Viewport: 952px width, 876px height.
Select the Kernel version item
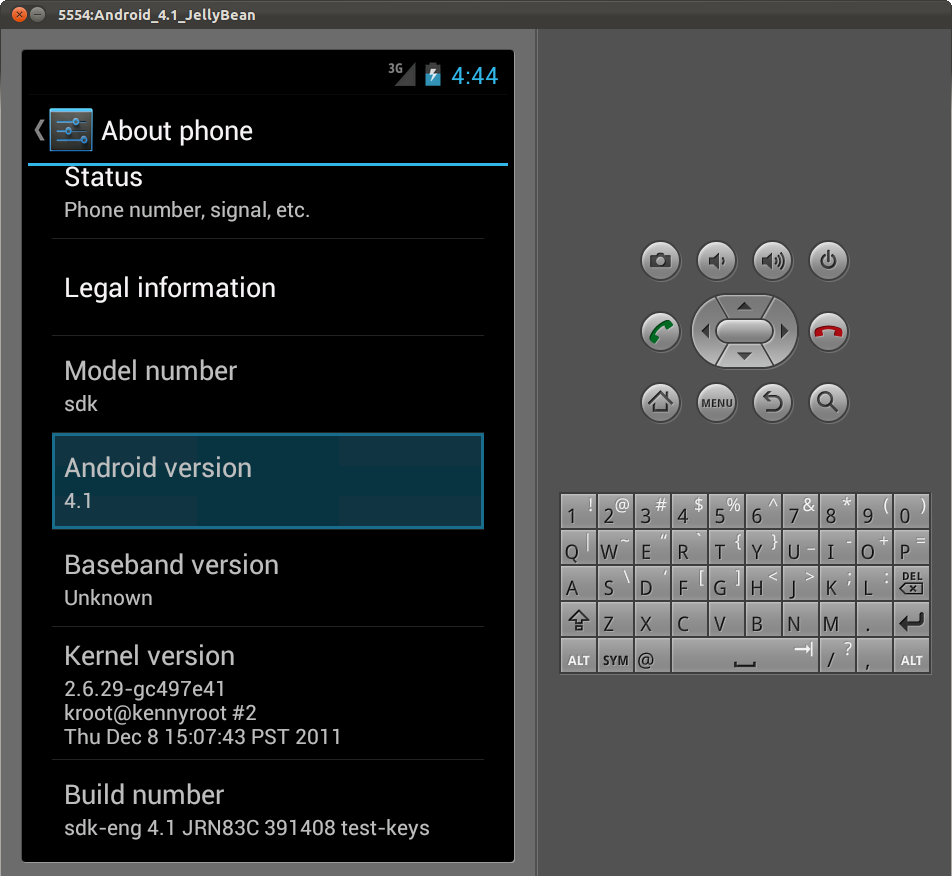tap(268, 693)
